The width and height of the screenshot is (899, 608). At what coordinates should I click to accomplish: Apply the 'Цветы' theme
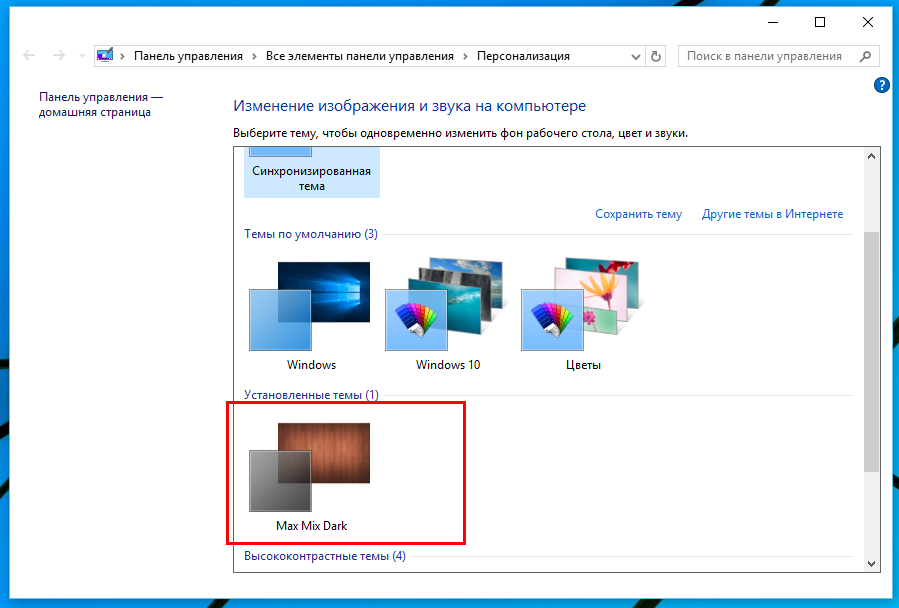(583, 315)
